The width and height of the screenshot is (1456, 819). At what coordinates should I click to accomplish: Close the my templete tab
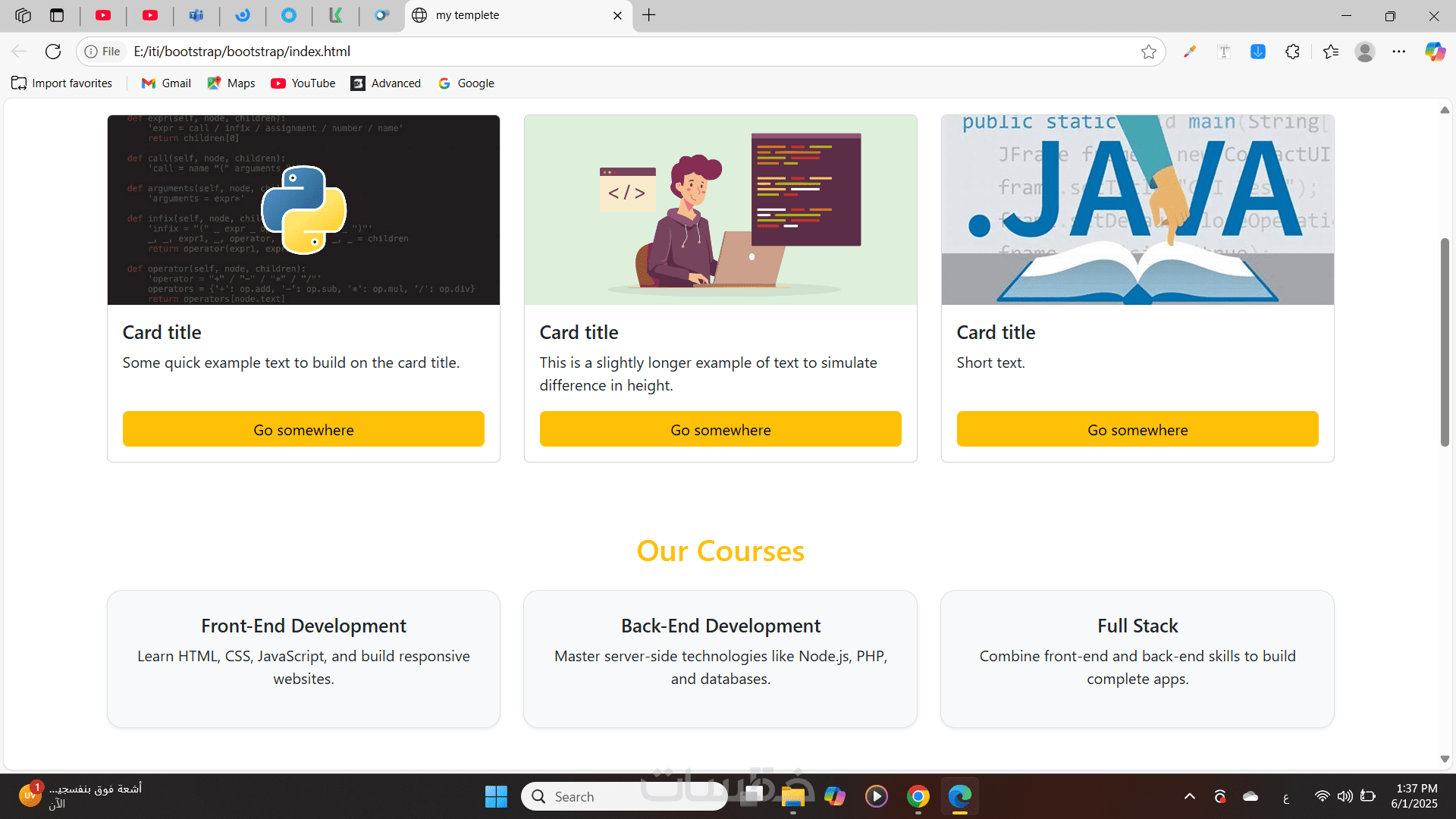coord(617,15)
